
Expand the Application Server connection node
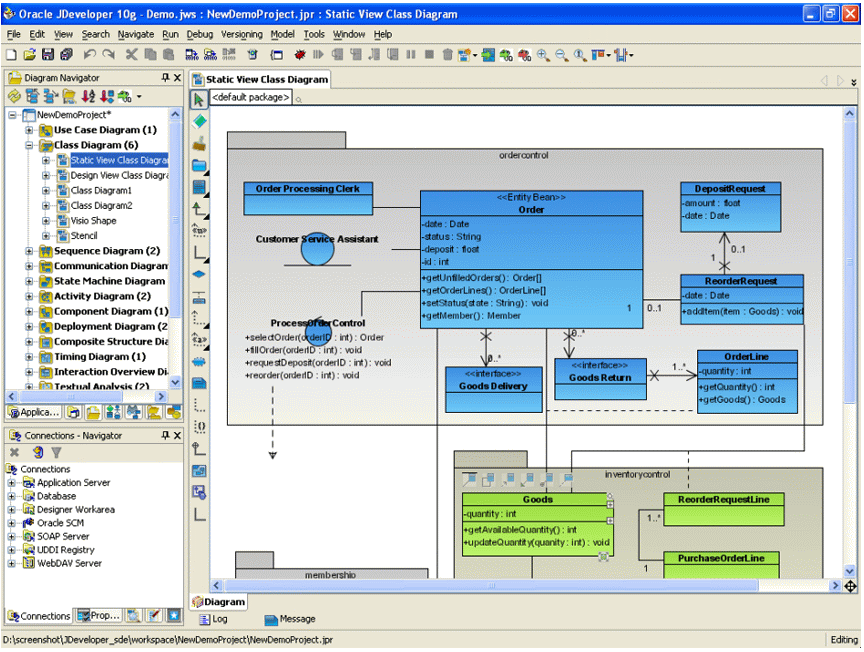click(12, 483)
